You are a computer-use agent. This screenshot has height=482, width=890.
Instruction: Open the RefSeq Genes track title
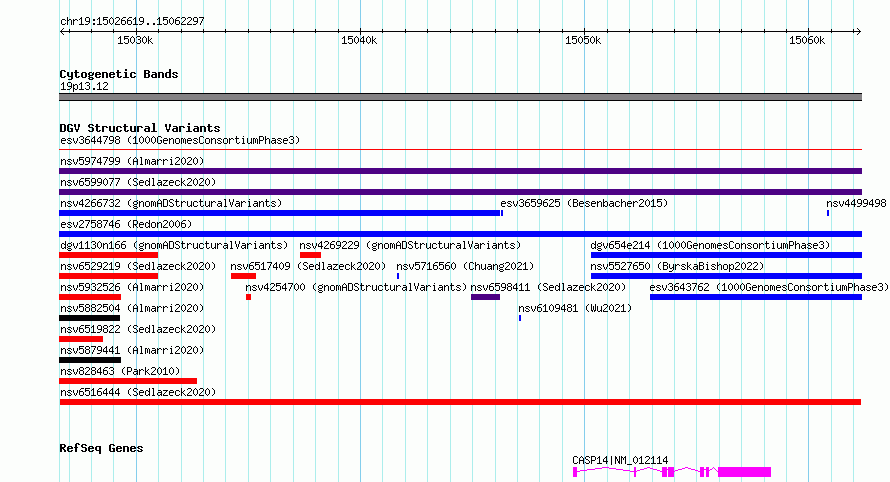coord(102,448)
